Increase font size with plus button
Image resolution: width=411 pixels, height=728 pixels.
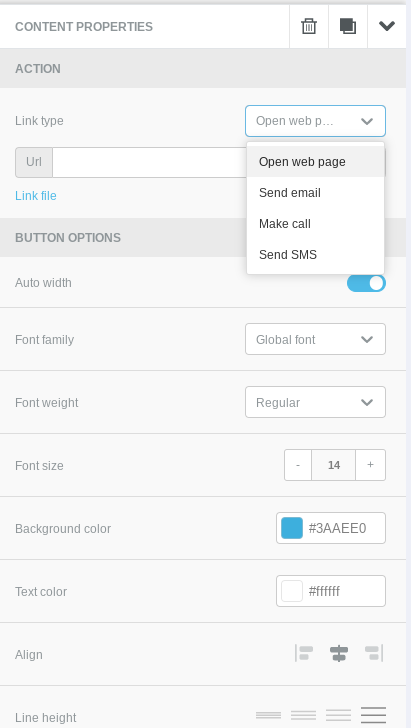[370, 465]
